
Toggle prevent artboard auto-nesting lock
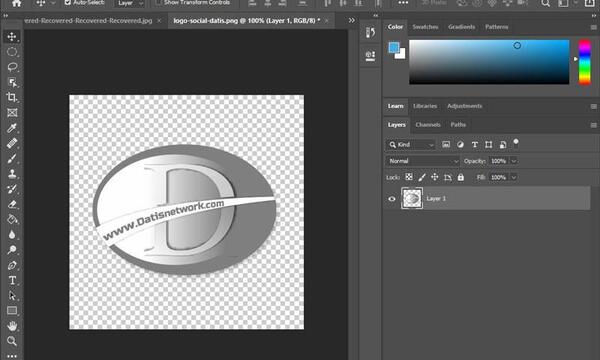coord(448,177)
